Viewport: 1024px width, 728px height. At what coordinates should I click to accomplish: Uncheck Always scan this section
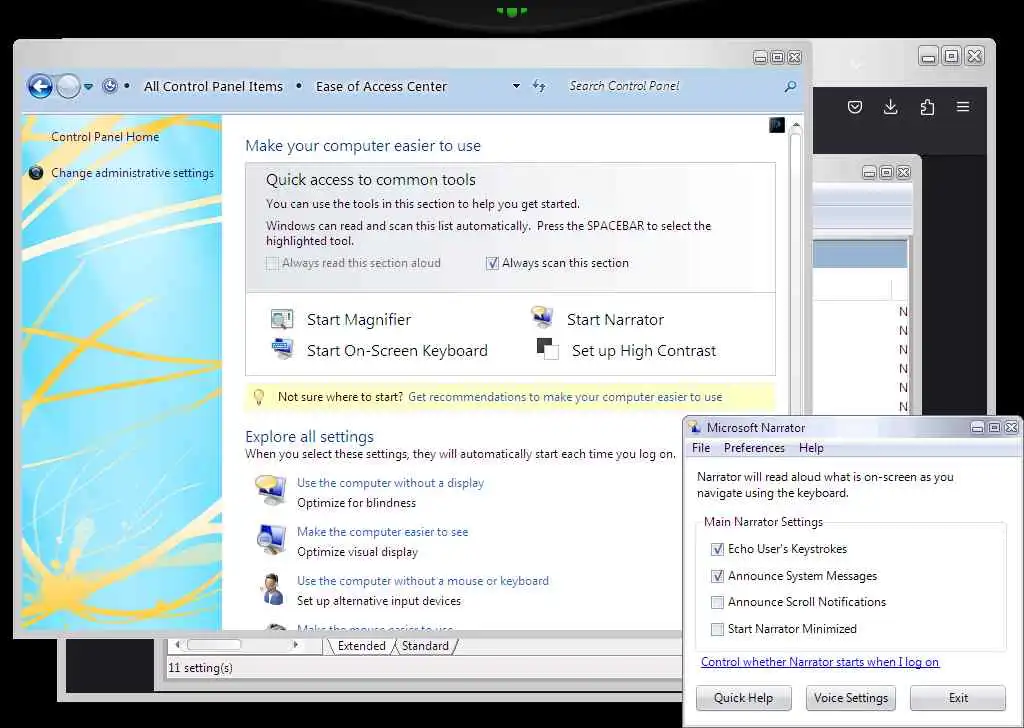click(492, 263)
